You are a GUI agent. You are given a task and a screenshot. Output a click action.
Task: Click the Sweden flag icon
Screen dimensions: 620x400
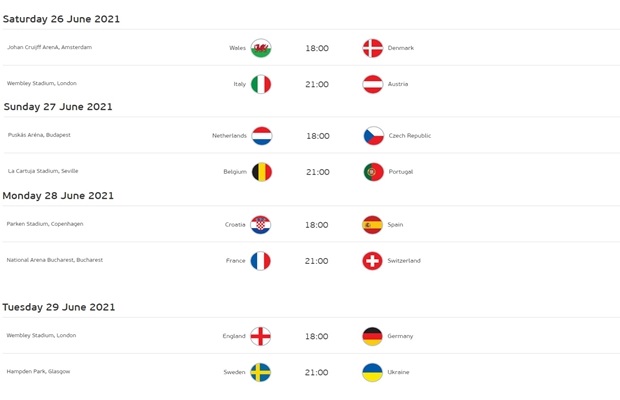click(x=261, y=372)
